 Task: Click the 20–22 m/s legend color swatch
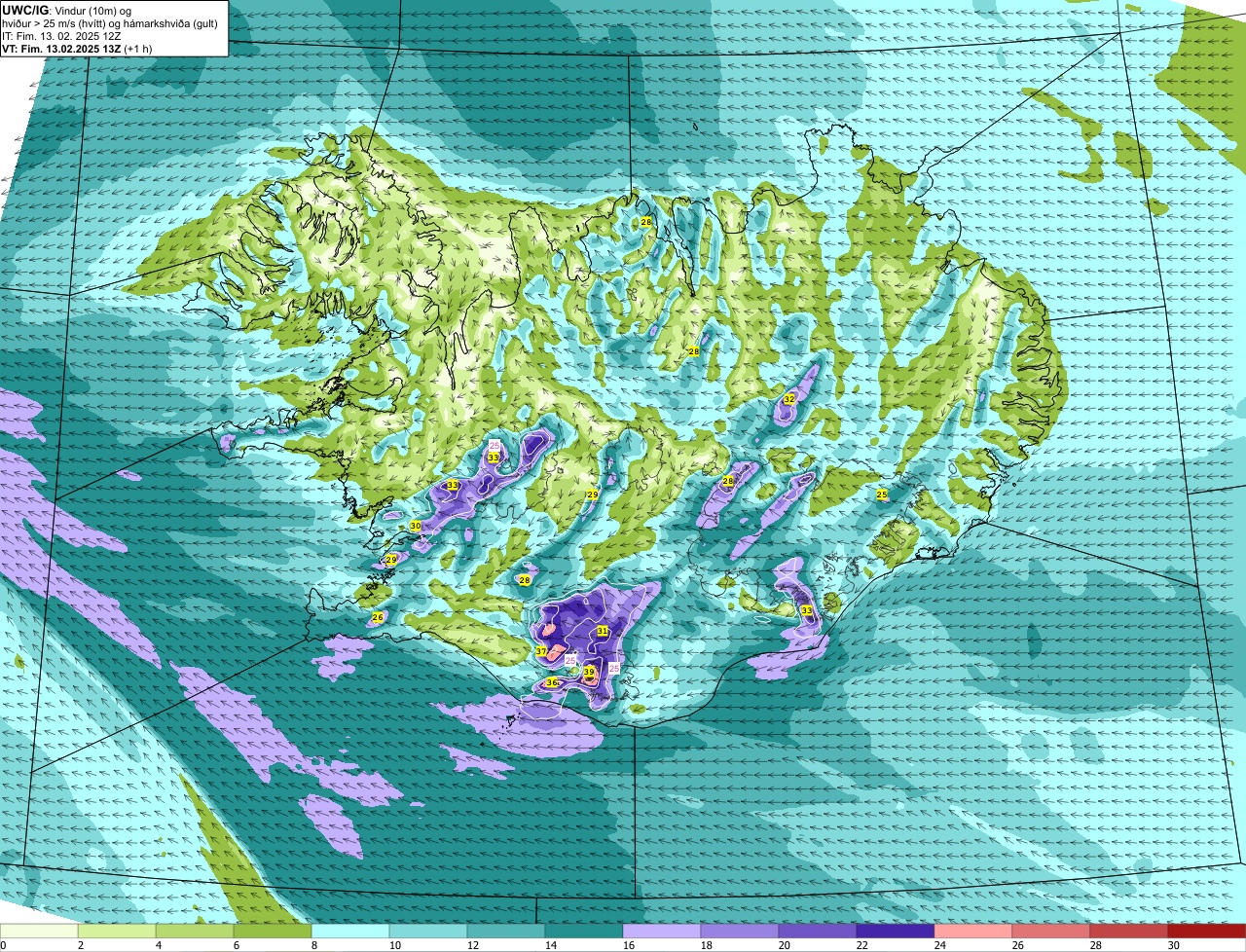[818, 932]
